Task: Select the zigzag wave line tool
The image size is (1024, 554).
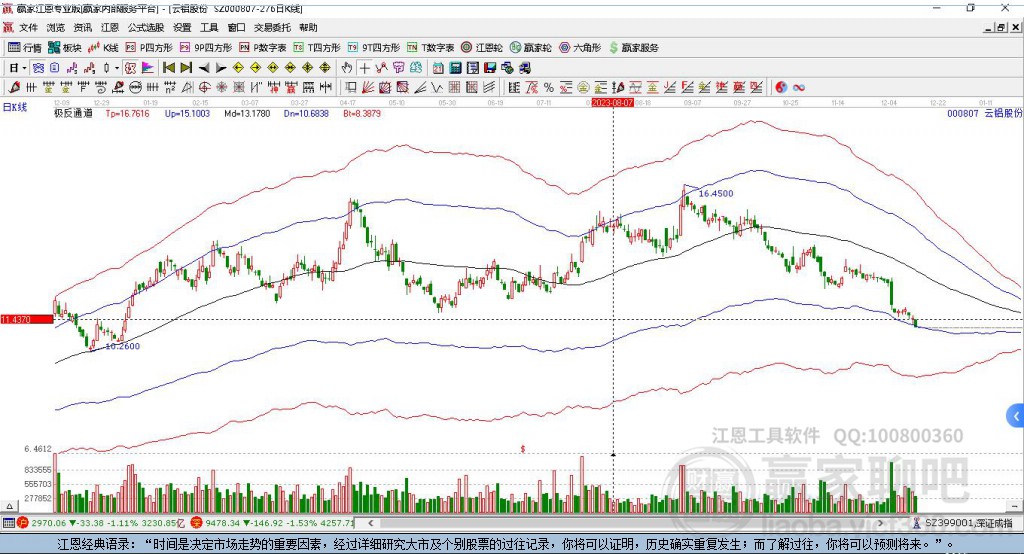Action: 437,88
